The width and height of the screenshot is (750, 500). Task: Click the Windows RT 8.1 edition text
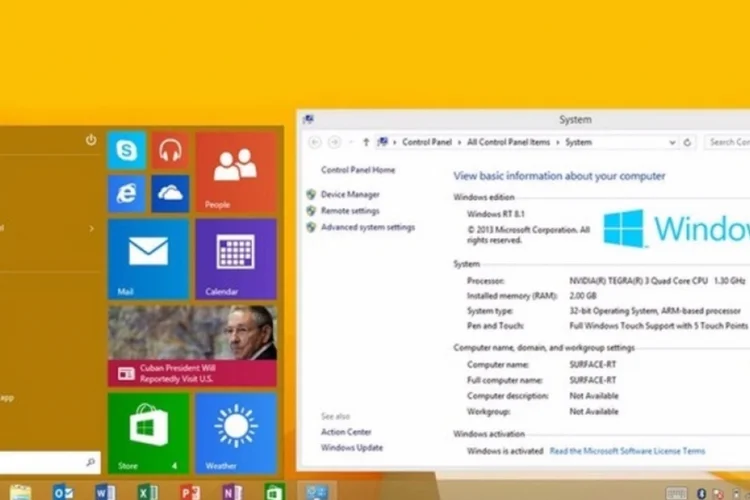(496, 214)
